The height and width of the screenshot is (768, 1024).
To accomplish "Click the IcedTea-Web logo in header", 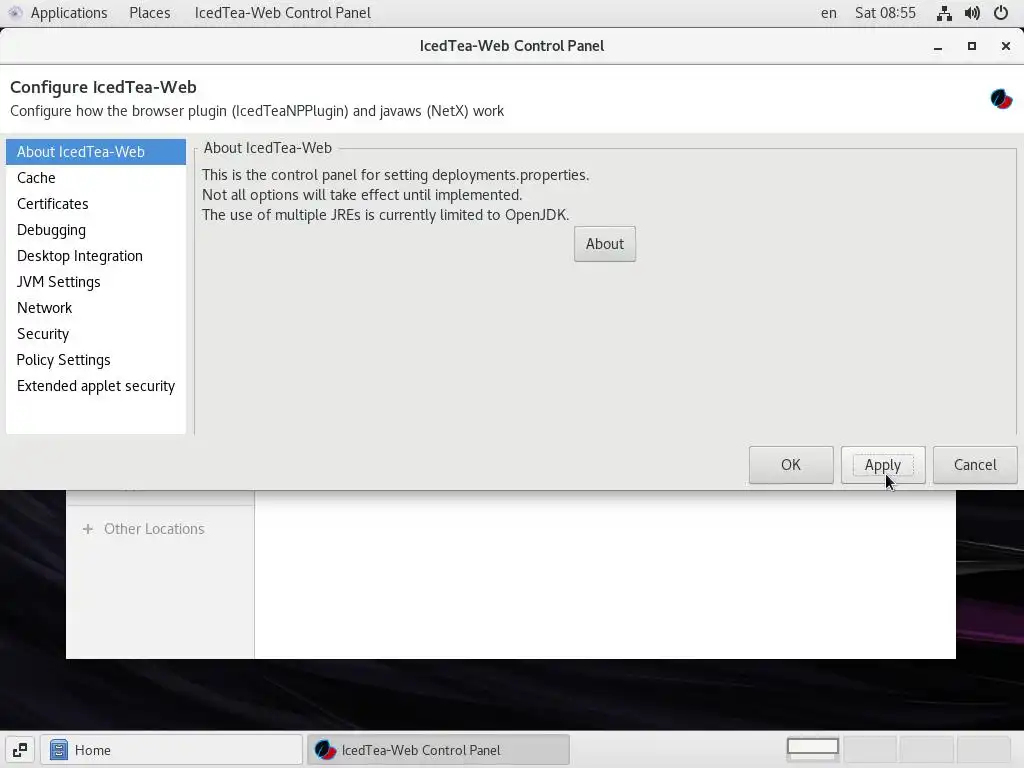I will (1001, 99).
